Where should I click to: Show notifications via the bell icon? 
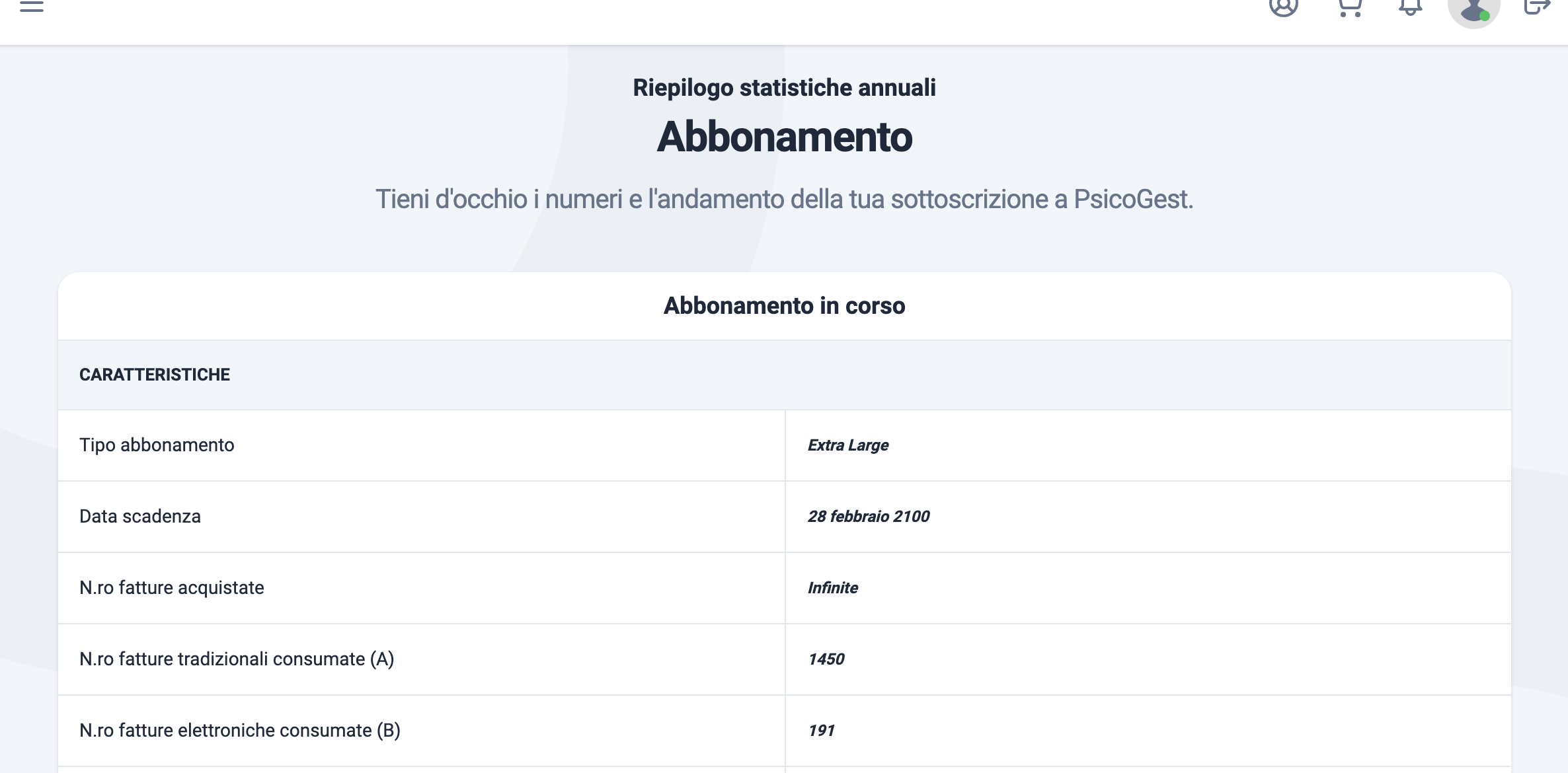click(1410, 7)
